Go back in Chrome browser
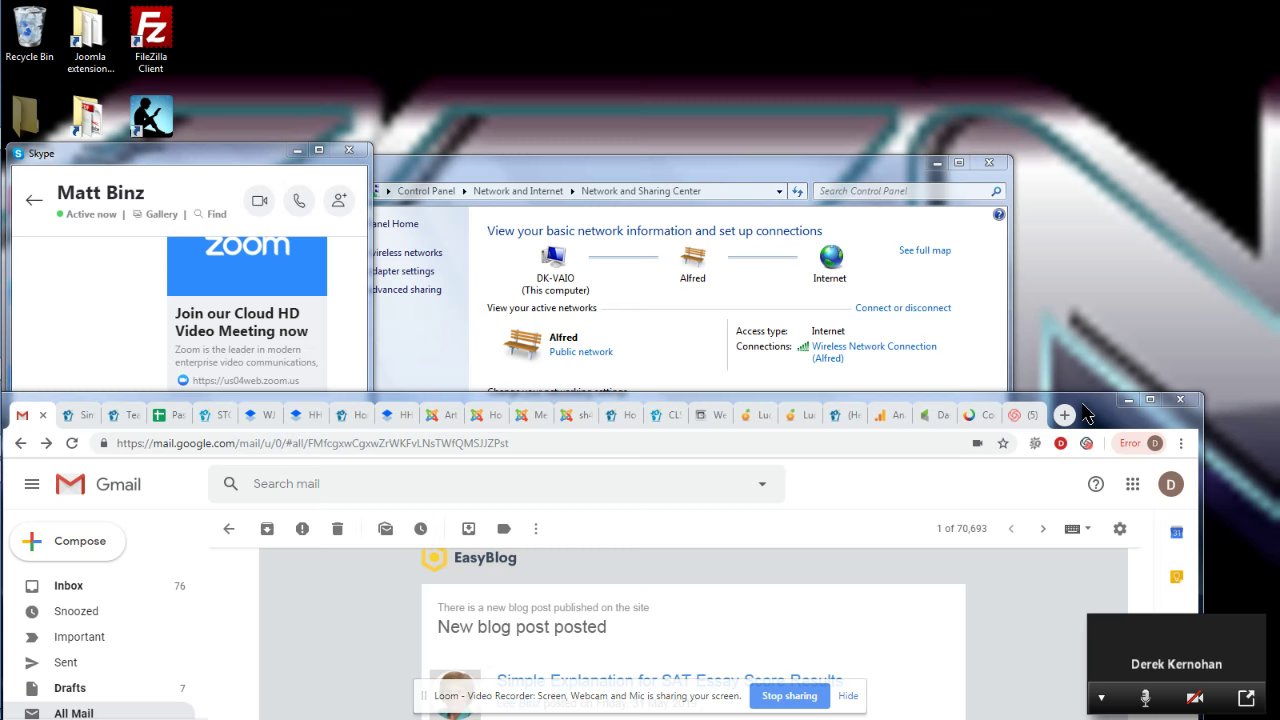 [x=21, y=443]
